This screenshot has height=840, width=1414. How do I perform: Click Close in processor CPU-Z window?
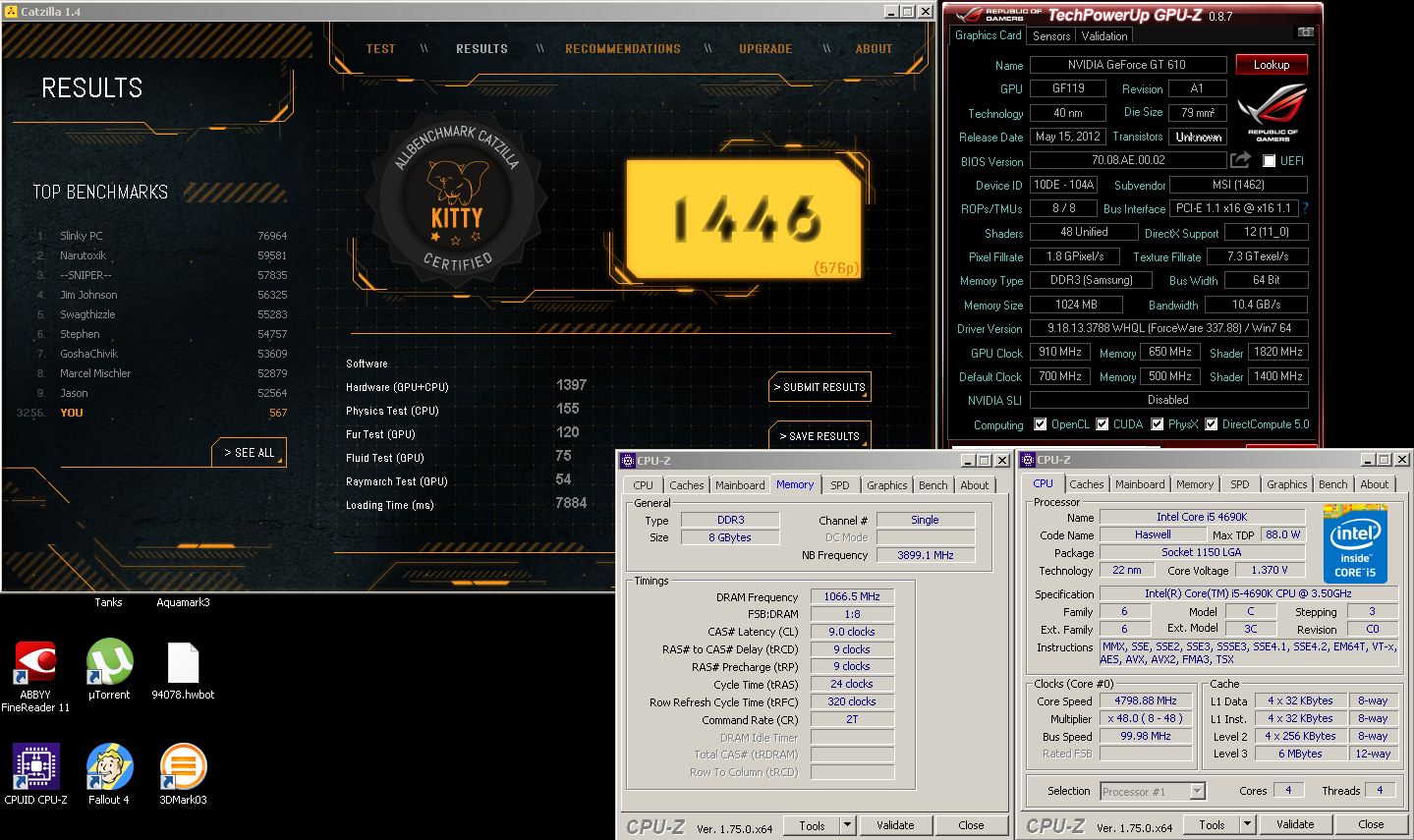1371,824
